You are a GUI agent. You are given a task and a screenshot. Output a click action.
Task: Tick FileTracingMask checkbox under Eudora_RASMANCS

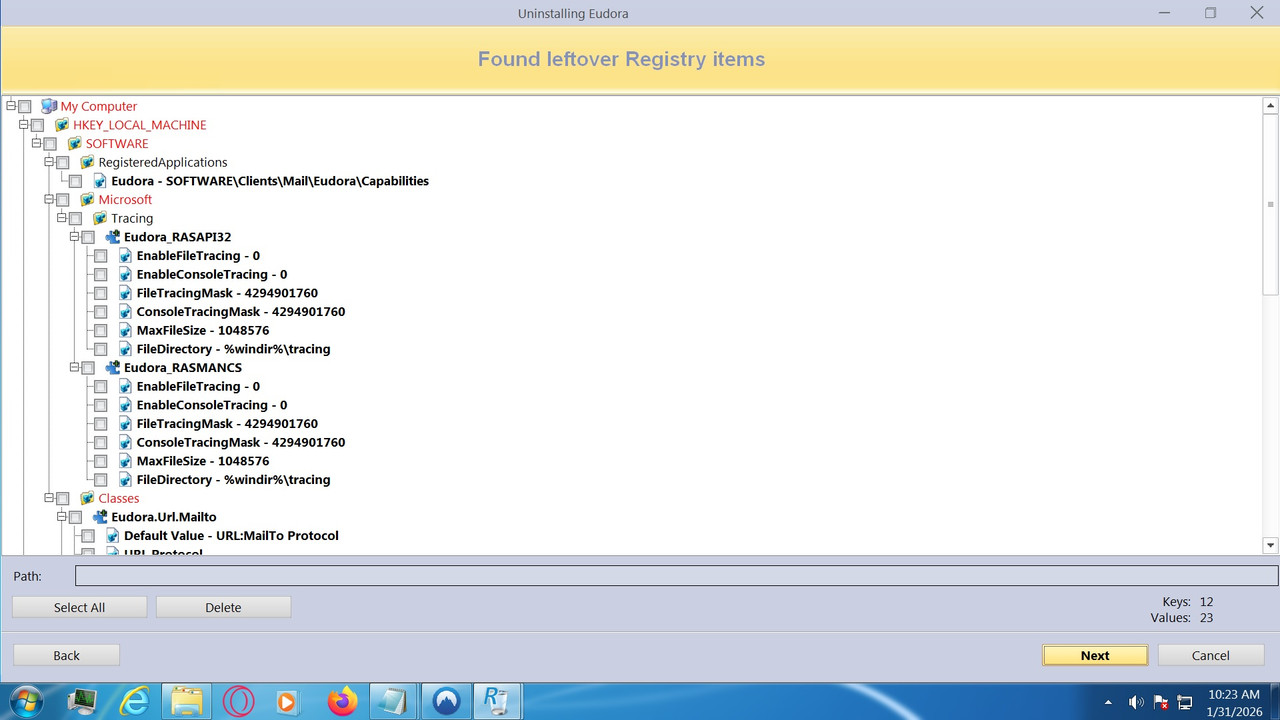(x=101, y=423)
